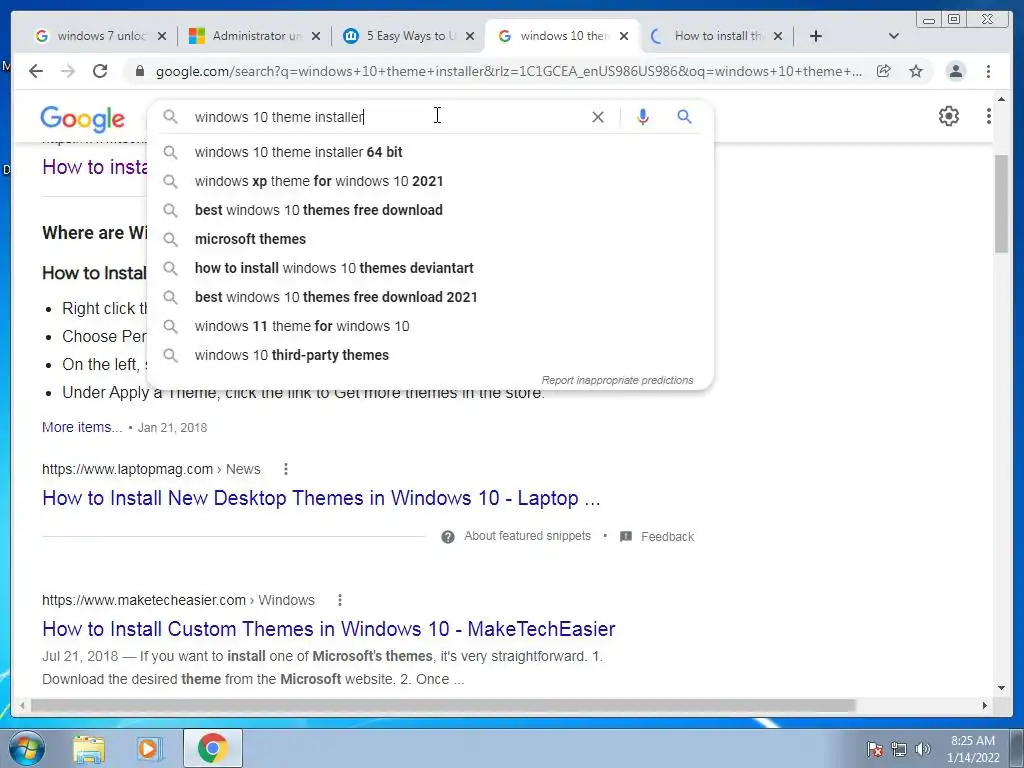Open the MakeTechEasier custom themes result
The height and width of the screenshot is (768, 1024).
click(x=328, y=629)
